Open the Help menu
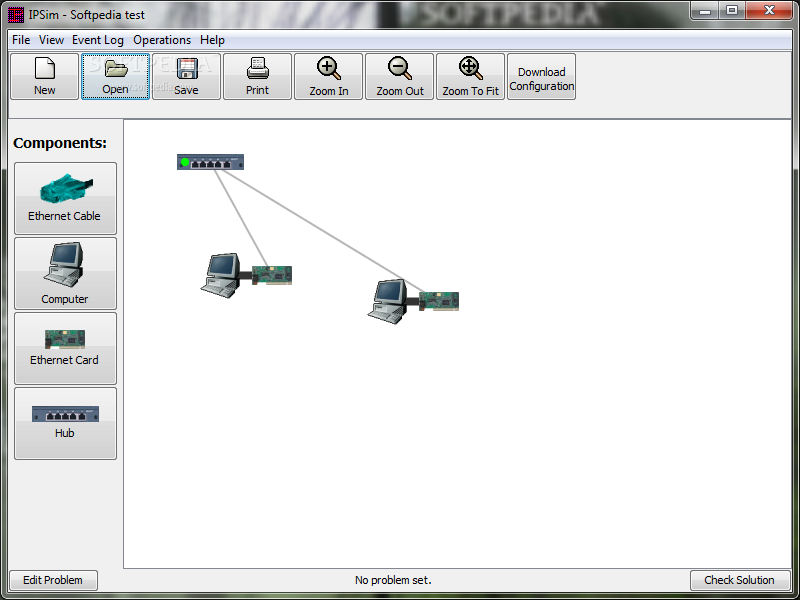Screen dimensions: 800x600 tap(212, 40)
